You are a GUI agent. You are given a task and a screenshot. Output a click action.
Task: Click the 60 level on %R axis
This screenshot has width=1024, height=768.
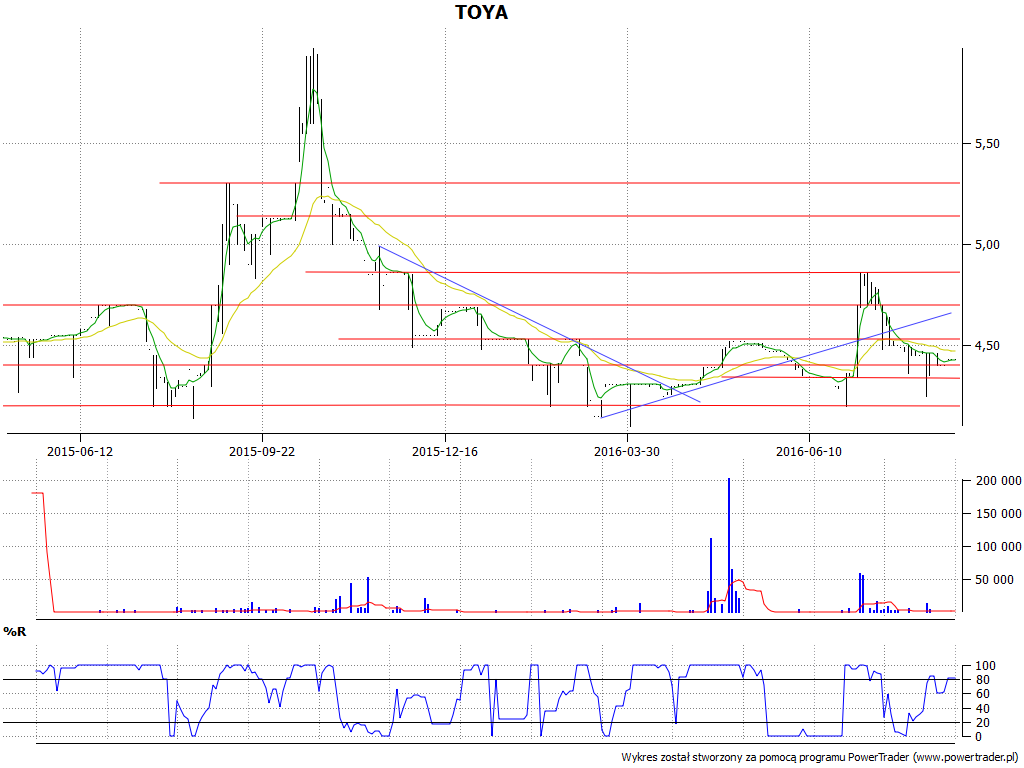[982, 694]
